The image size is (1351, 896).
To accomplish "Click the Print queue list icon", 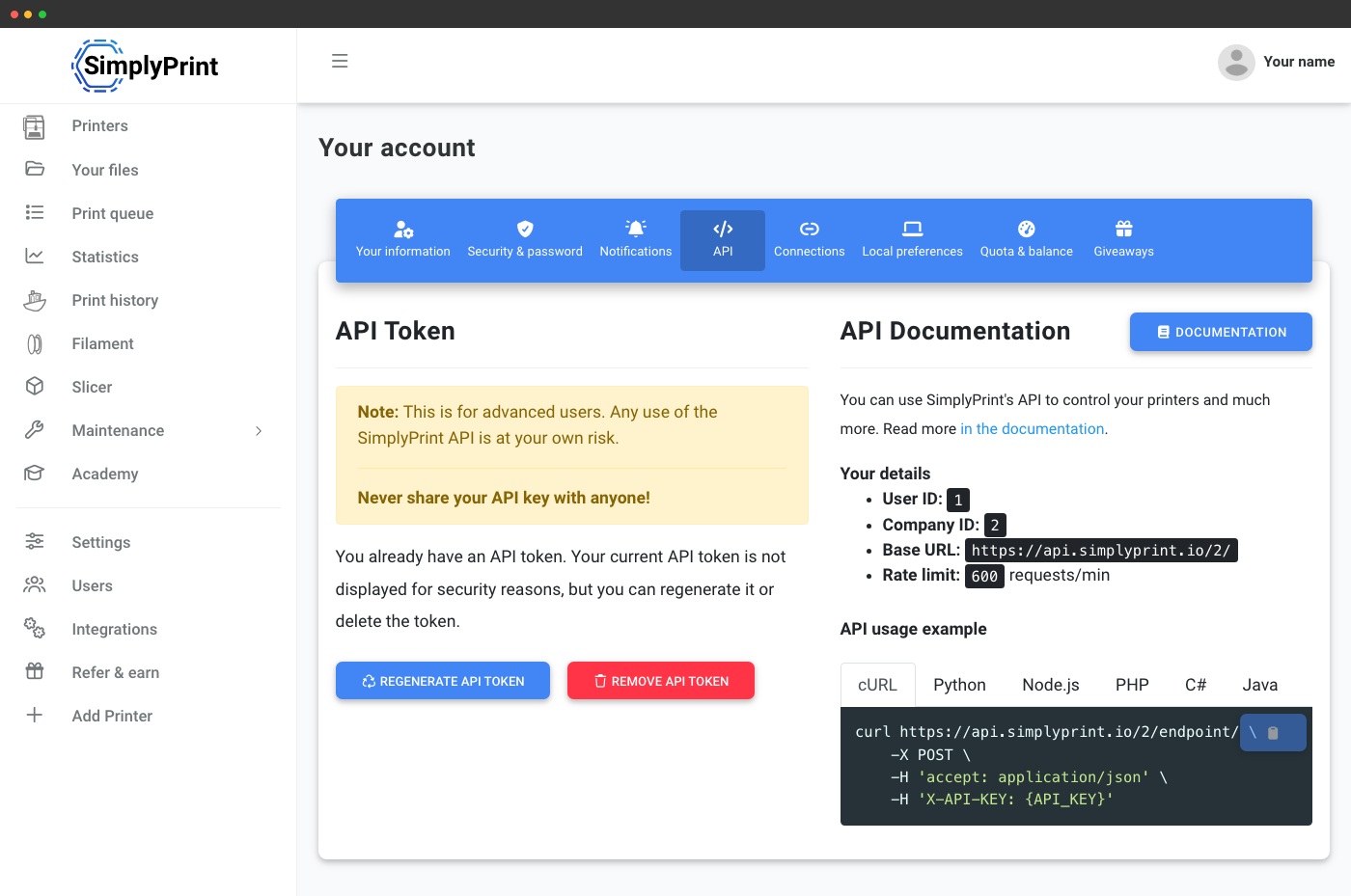I will [35, 212].
